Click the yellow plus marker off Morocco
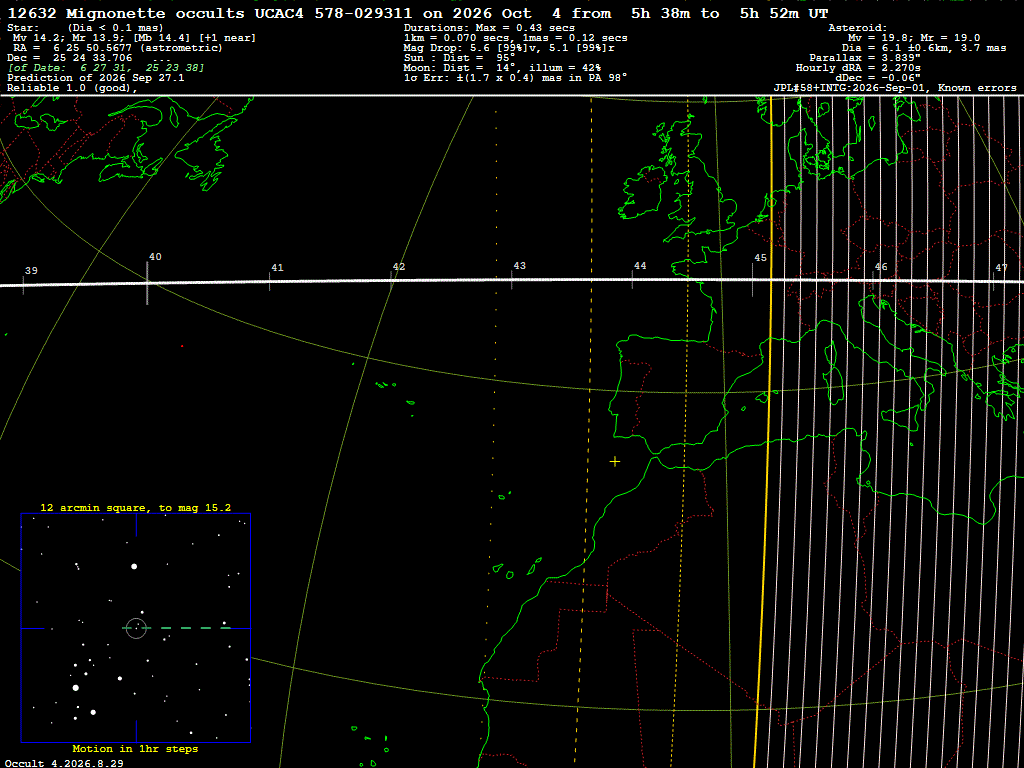1024x768 pixels. (615, 462)
